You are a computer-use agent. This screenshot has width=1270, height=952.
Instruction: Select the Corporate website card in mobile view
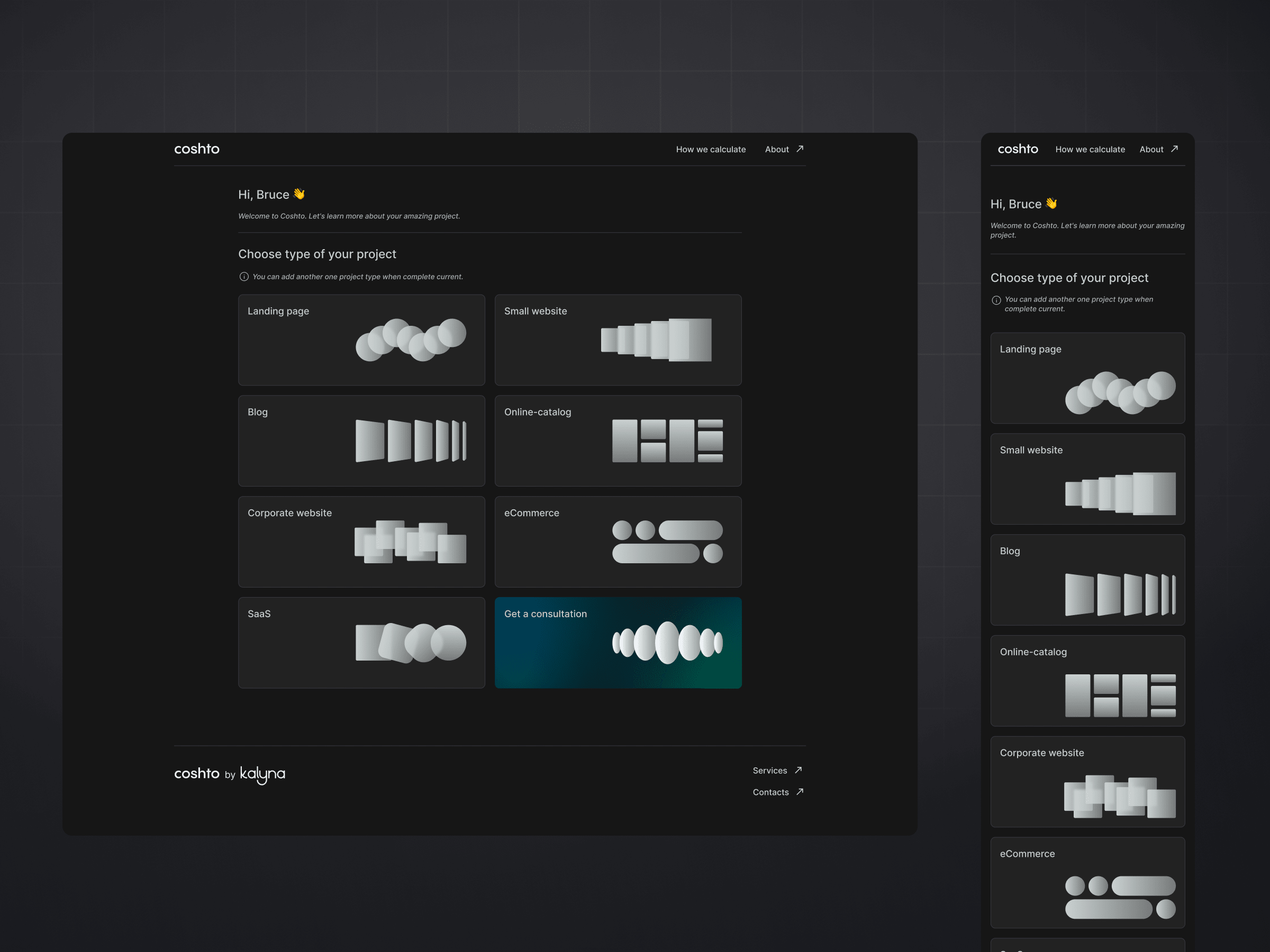(x=1088, y=782)
